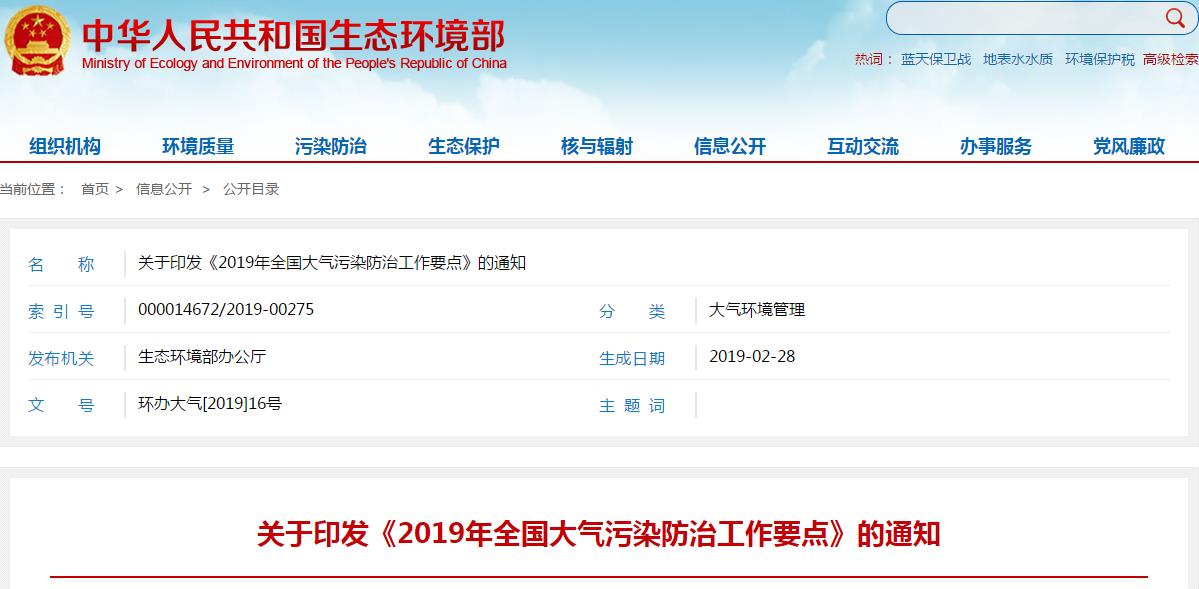Click 首页 in the breadcrumb
Viewport: 1199px width, 589px height.
(95, 189)
